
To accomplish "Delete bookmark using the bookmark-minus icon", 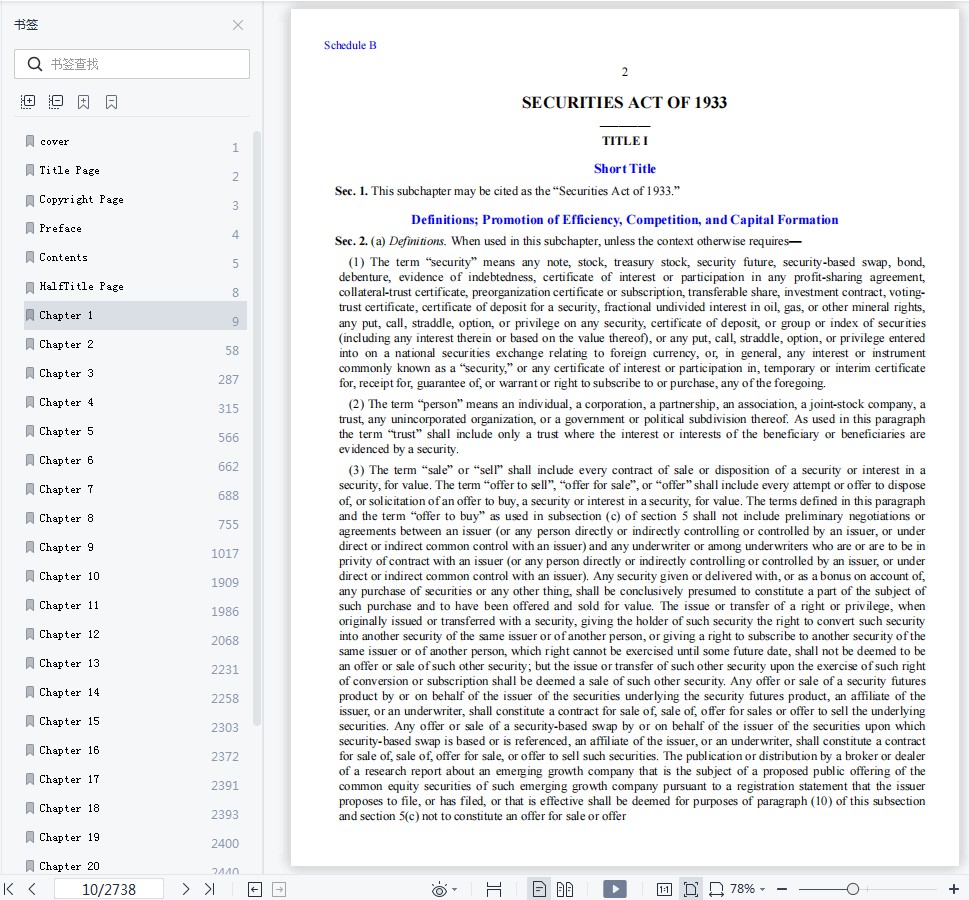I will (x=111, y=102).
